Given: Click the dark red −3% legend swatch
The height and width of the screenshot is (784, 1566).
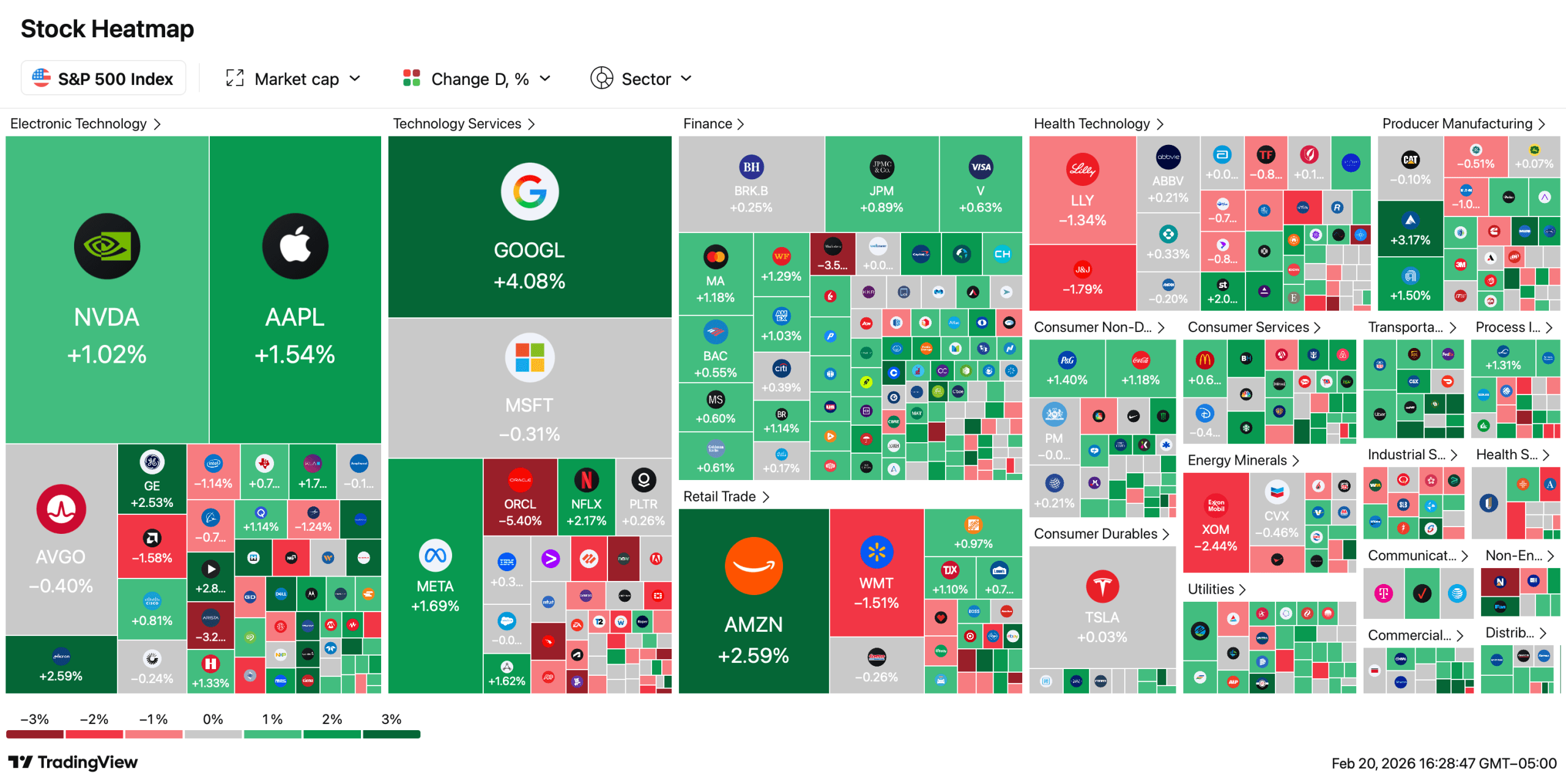Looking at the screenshot, I should [x=35, y=734].
